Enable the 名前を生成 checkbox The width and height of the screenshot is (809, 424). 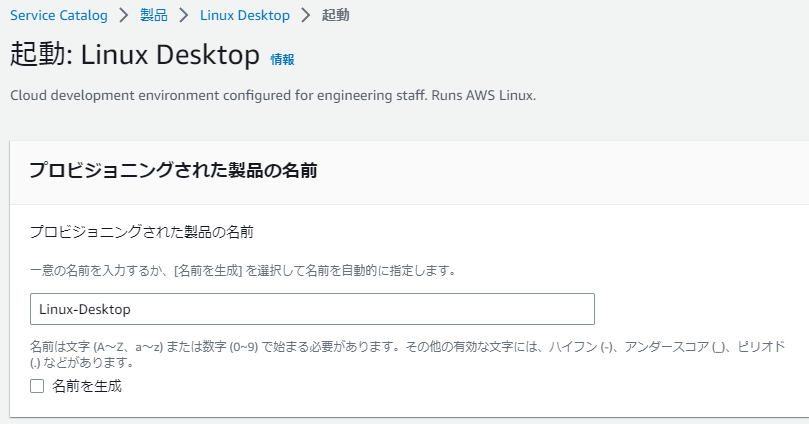tap(37, 386)
